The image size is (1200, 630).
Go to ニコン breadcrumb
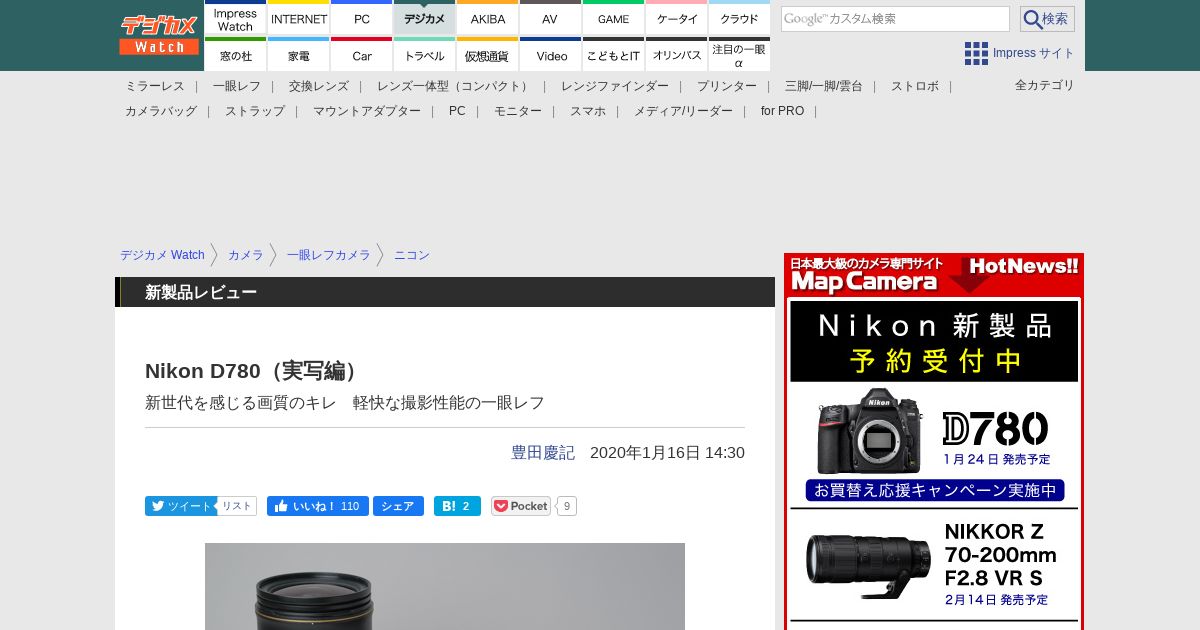412,255
